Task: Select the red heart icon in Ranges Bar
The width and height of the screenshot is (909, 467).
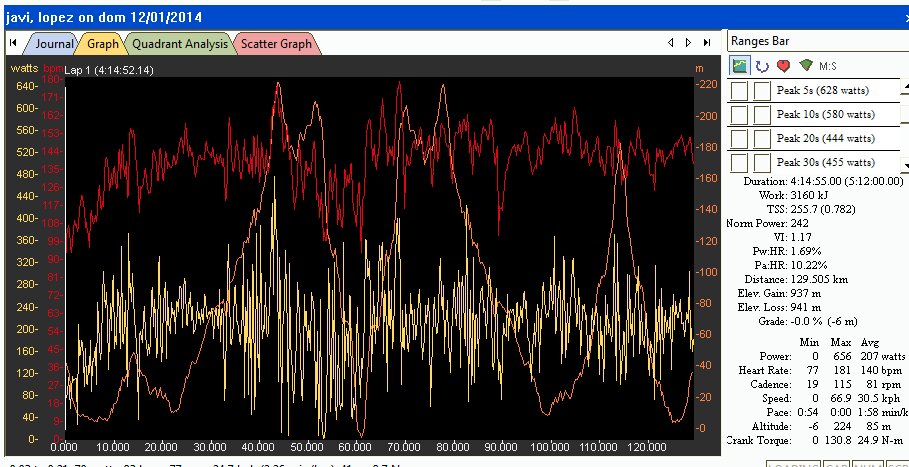Action: 784,67
